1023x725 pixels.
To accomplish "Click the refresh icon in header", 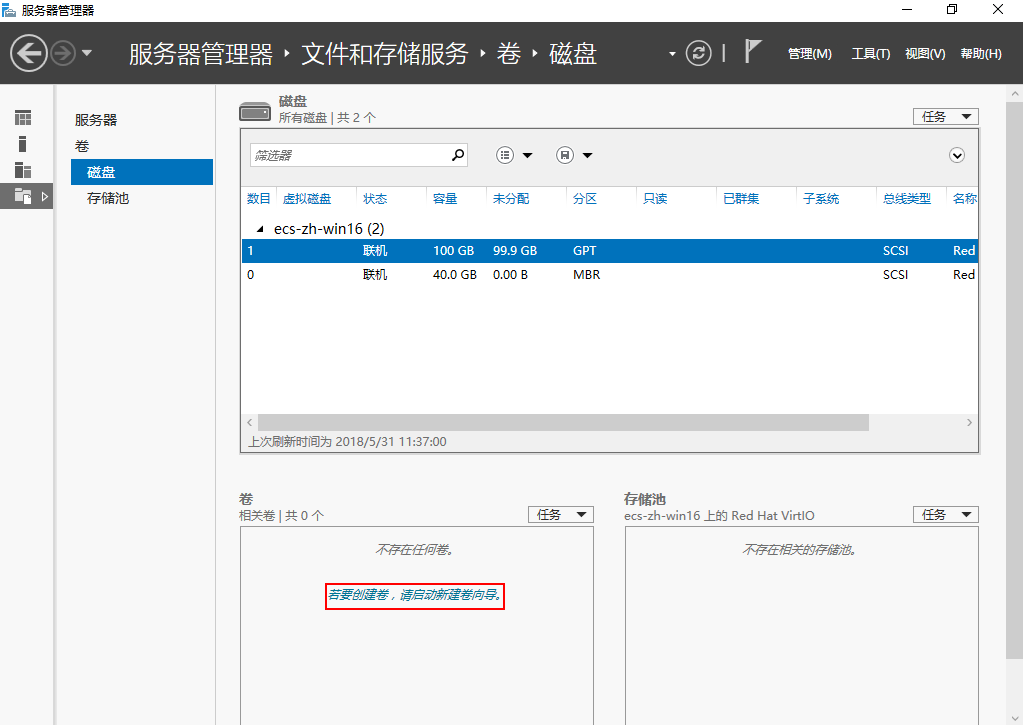I will click(698, 53).
